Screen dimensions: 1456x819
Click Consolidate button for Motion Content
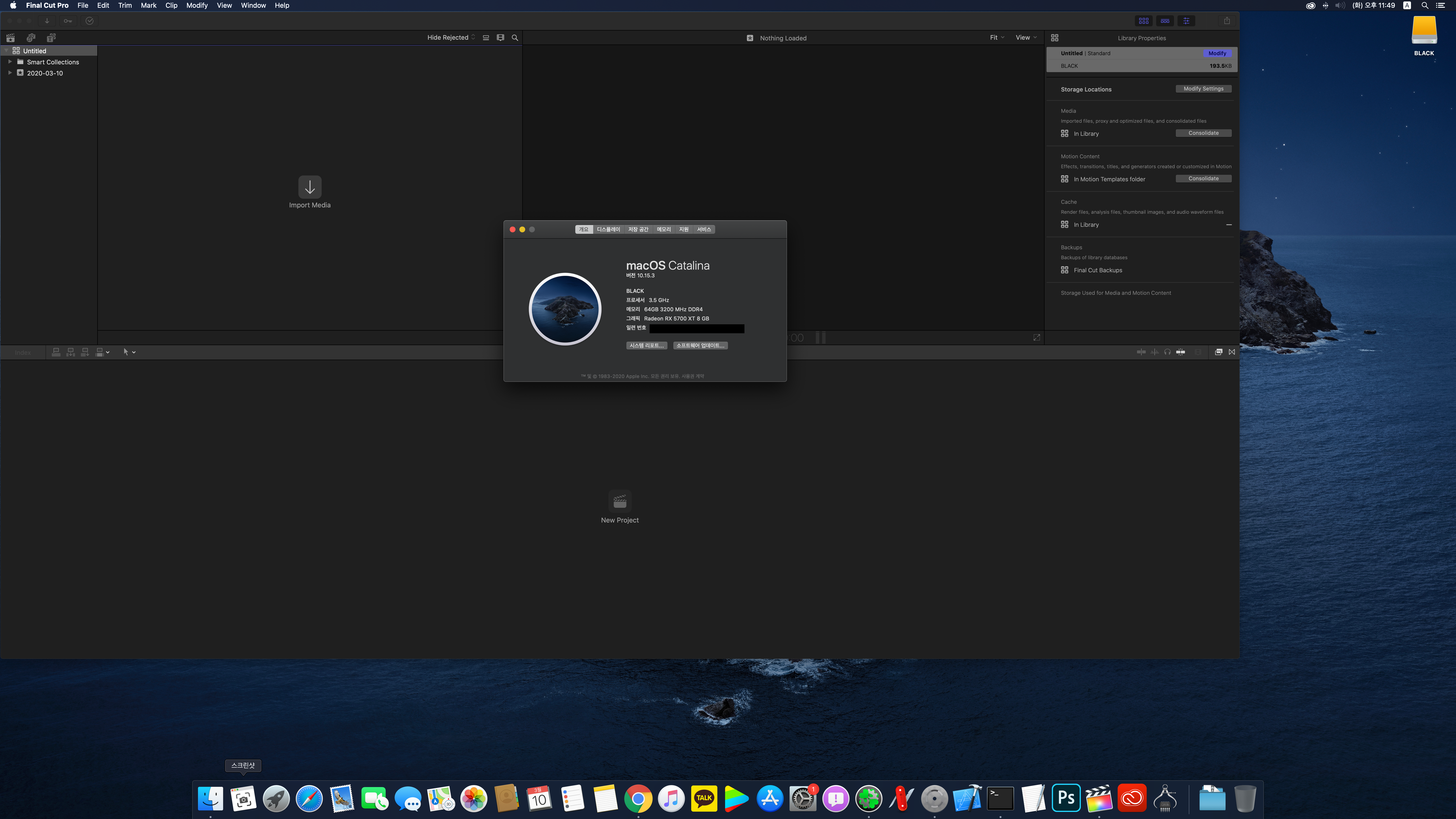tap(1203, 179)
